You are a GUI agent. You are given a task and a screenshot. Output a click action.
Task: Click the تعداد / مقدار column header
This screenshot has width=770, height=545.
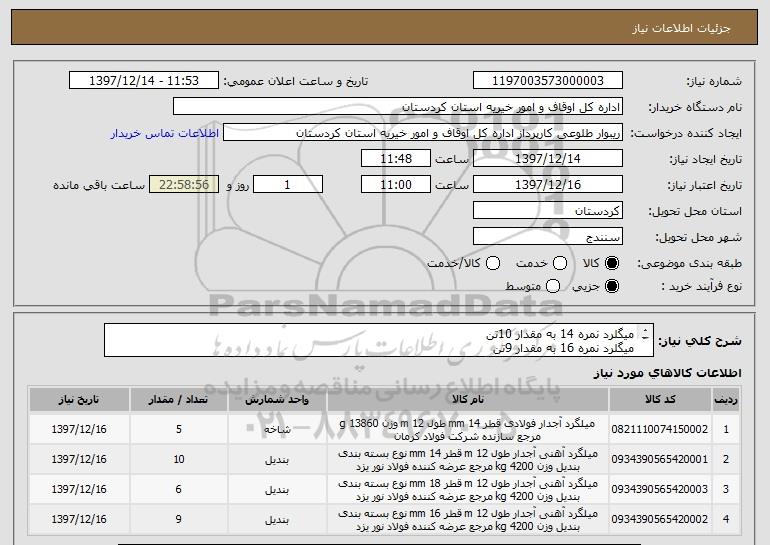pos(179,400)
